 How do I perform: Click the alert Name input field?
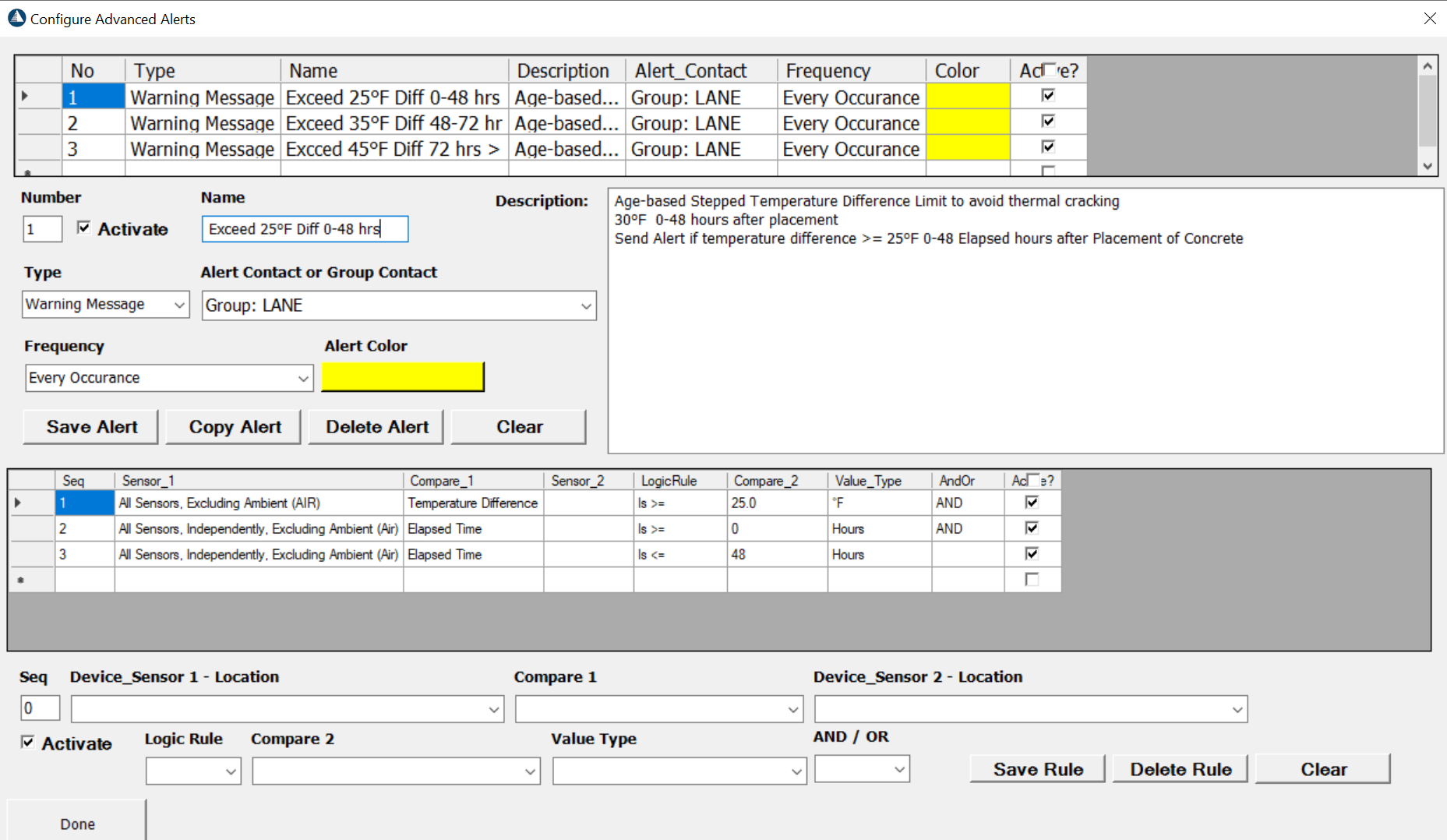click(x=305, y=229)
